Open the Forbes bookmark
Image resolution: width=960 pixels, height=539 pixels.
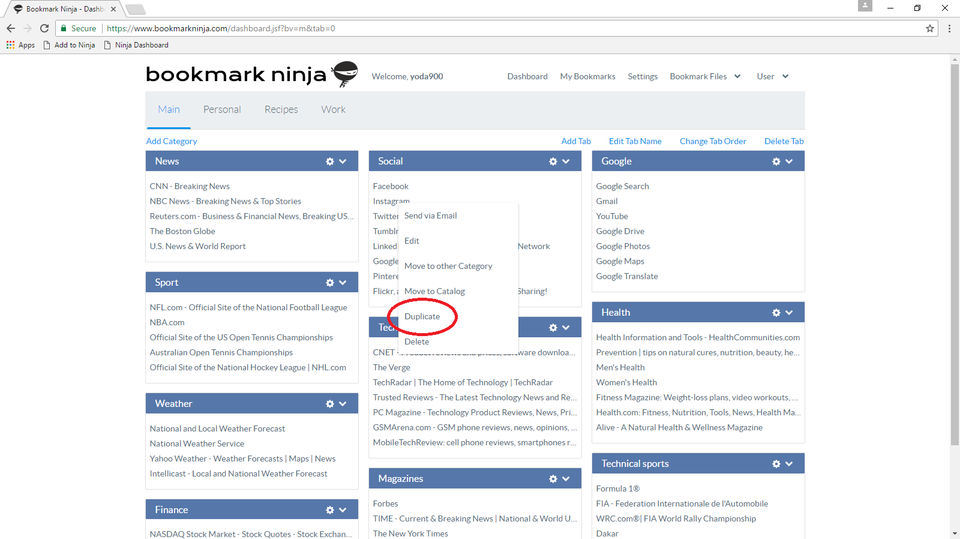(385, 503)
